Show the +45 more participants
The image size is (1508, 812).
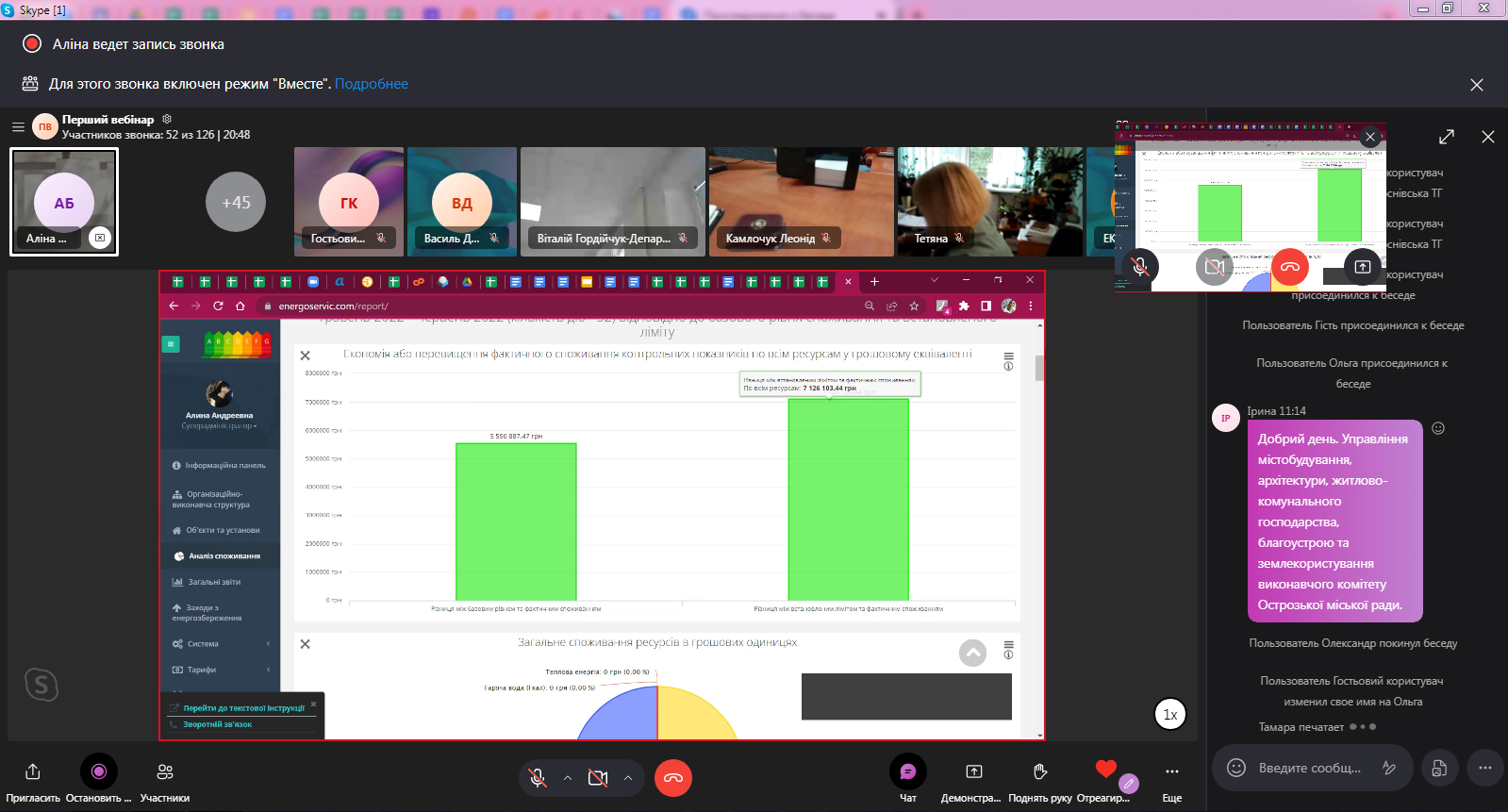click(236, 202)
